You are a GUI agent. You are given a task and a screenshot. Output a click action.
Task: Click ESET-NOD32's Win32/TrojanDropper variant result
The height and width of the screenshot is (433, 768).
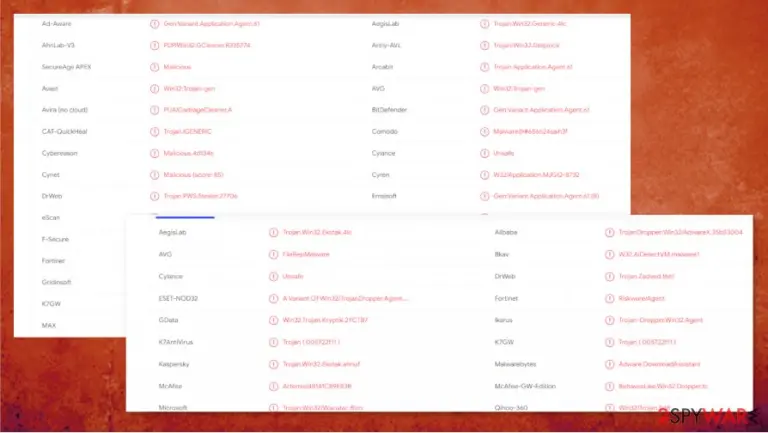[345, 298]
